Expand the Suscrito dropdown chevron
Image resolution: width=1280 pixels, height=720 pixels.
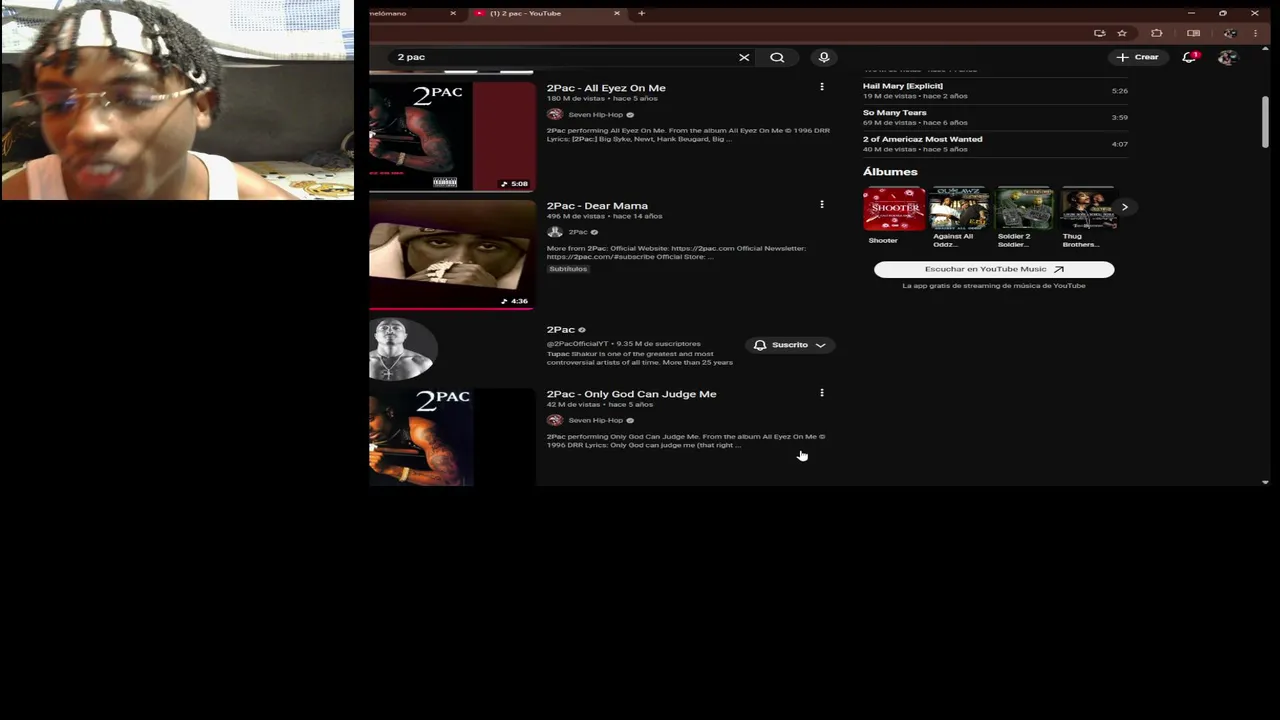(820, 345)
